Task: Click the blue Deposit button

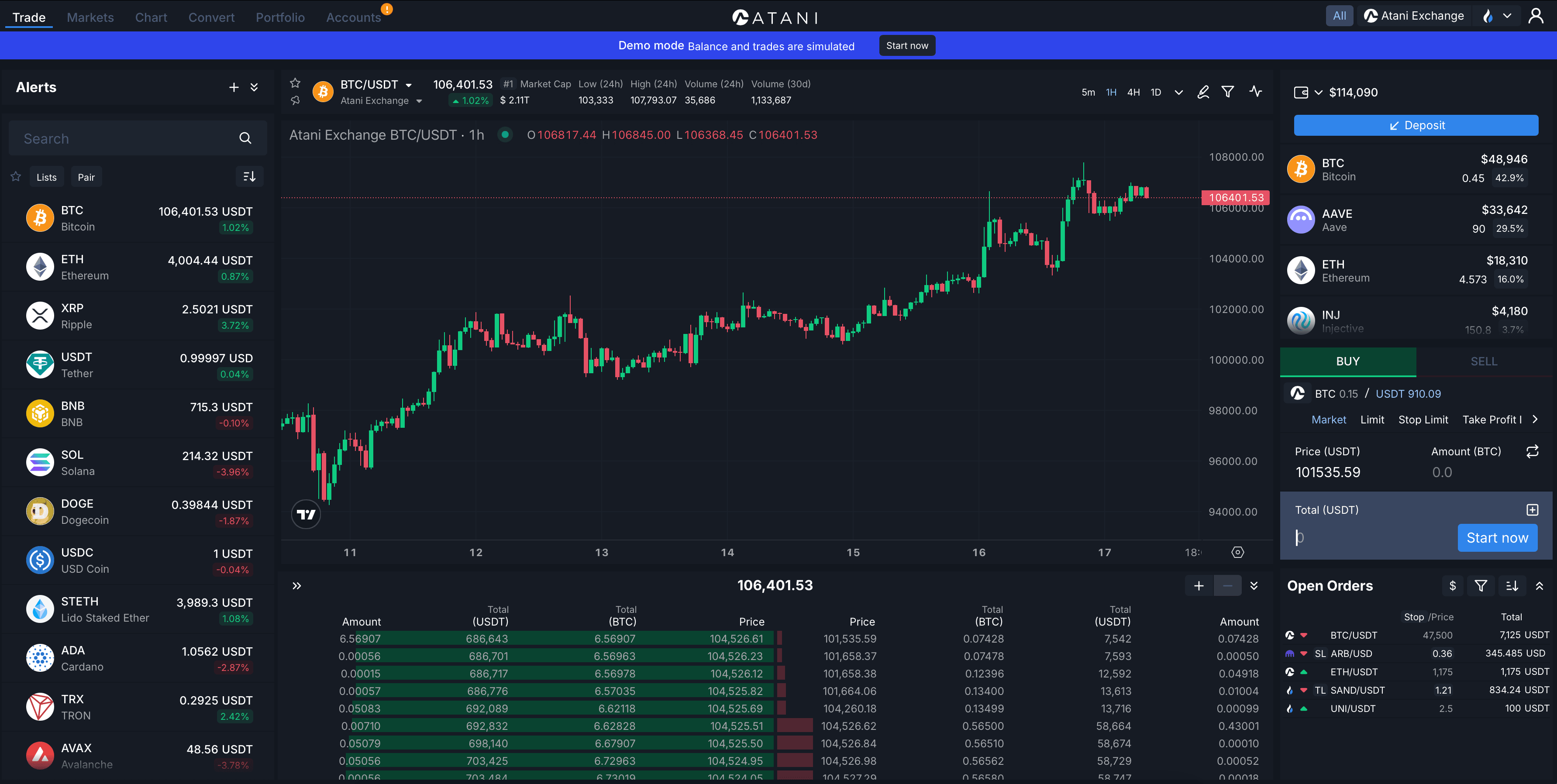Action: [1416, 126]
